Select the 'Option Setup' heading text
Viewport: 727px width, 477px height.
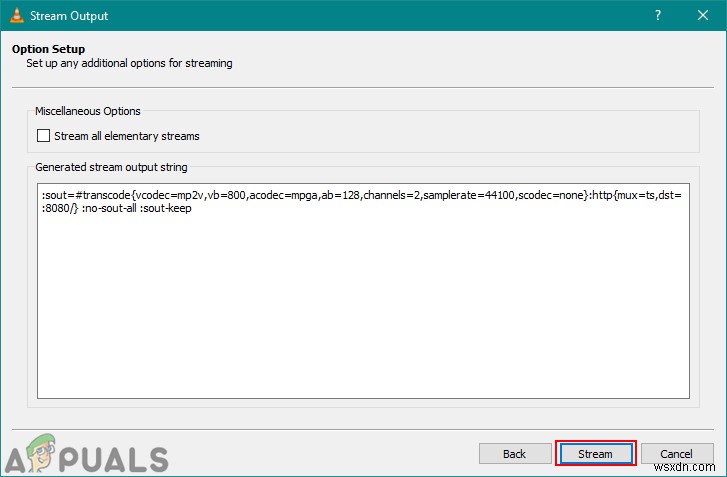click(49, 49)
